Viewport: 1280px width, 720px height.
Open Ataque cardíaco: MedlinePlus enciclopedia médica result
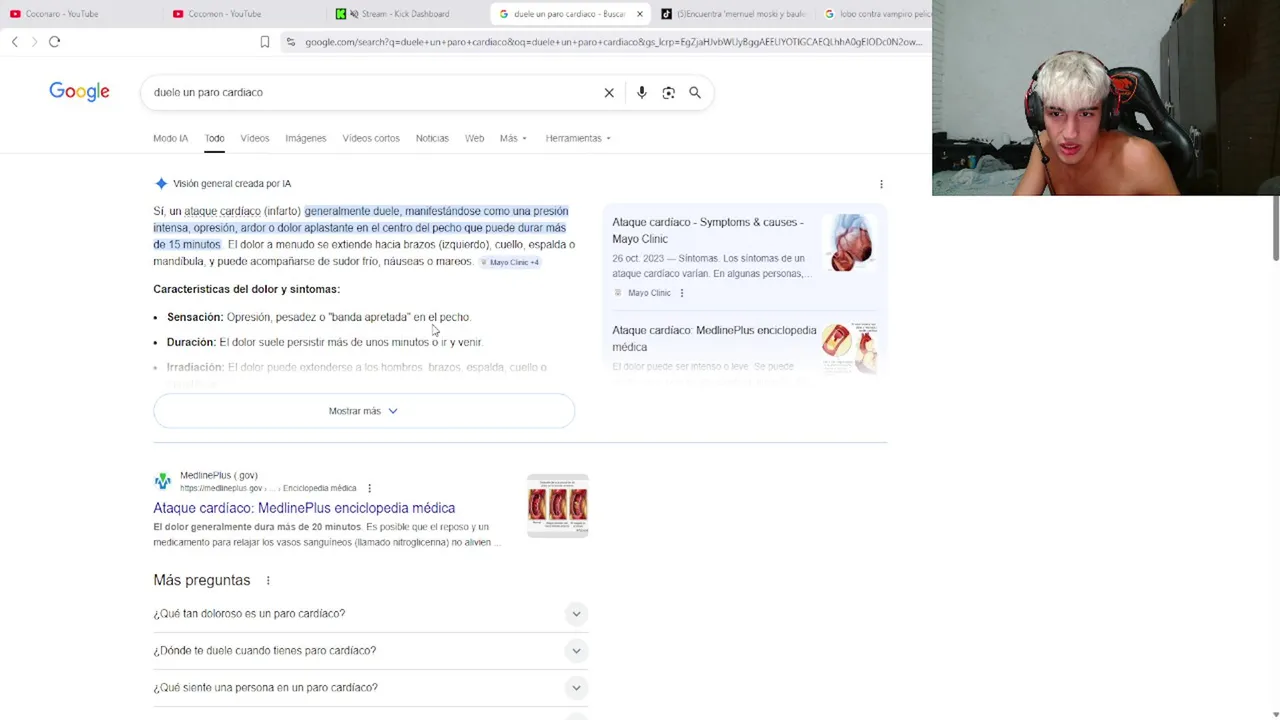point(304,508)
